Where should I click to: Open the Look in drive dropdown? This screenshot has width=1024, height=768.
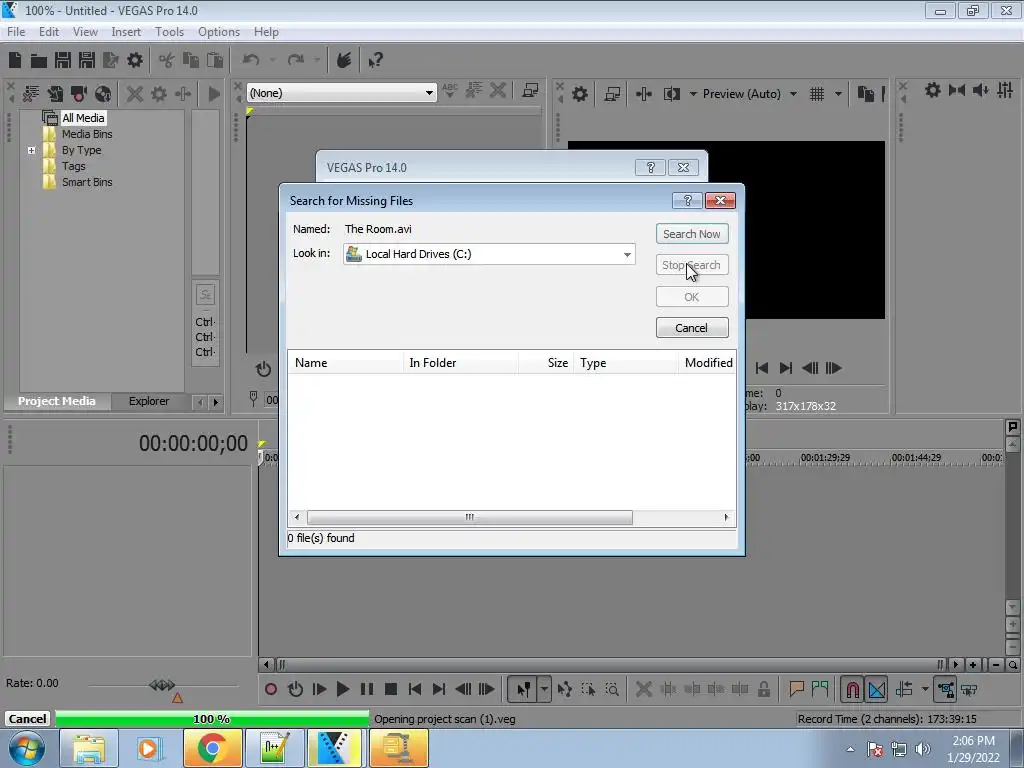(x=627, y=254)
